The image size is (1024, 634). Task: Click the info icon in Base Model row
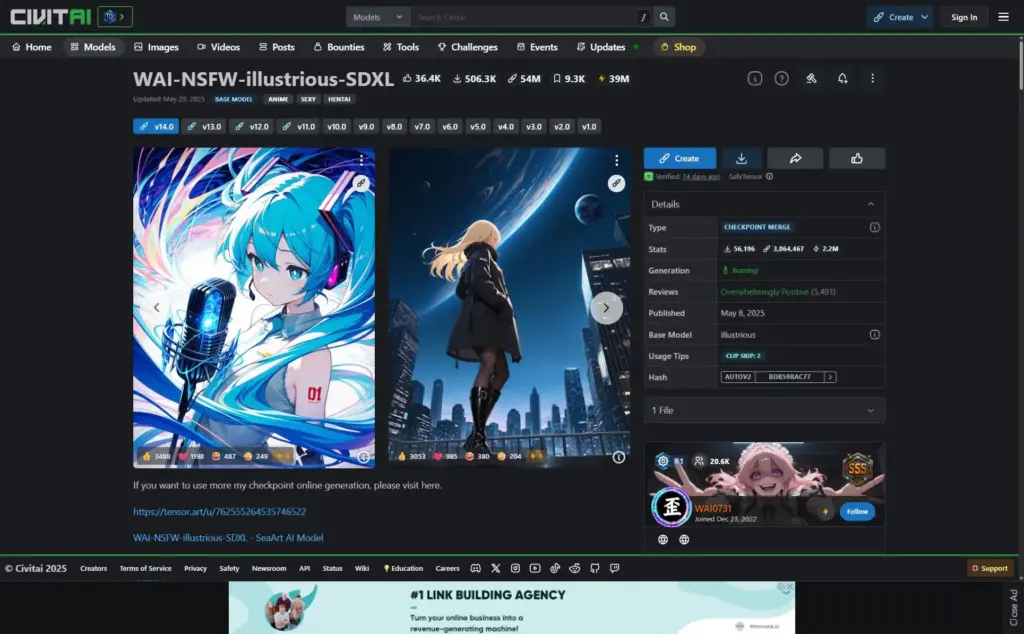click(874, 334)
